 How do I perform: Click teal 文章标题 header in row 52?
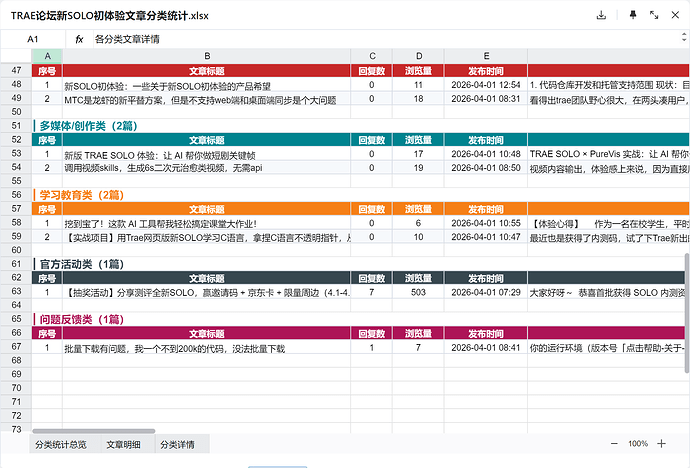207,140
